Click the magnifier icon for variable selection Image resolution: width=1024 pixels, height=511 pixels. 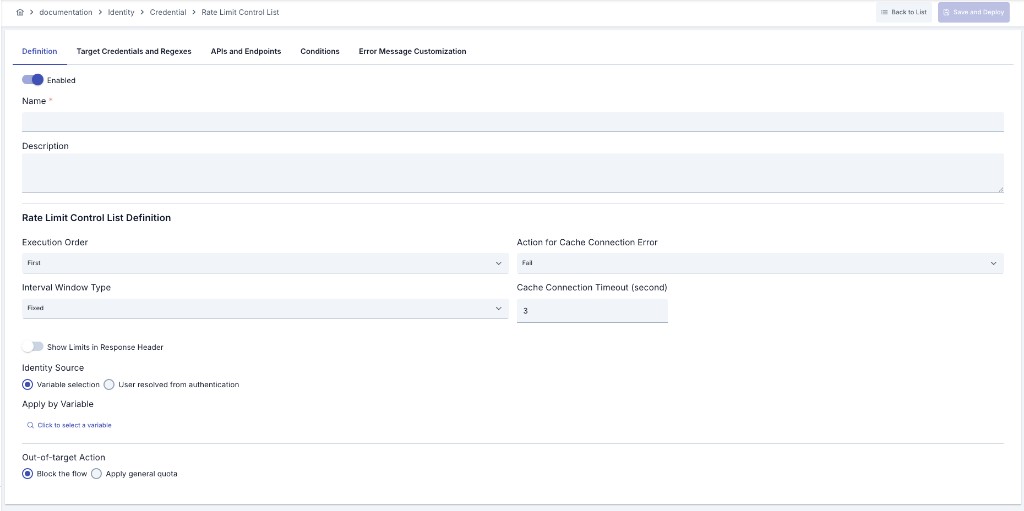coord(30,425)
